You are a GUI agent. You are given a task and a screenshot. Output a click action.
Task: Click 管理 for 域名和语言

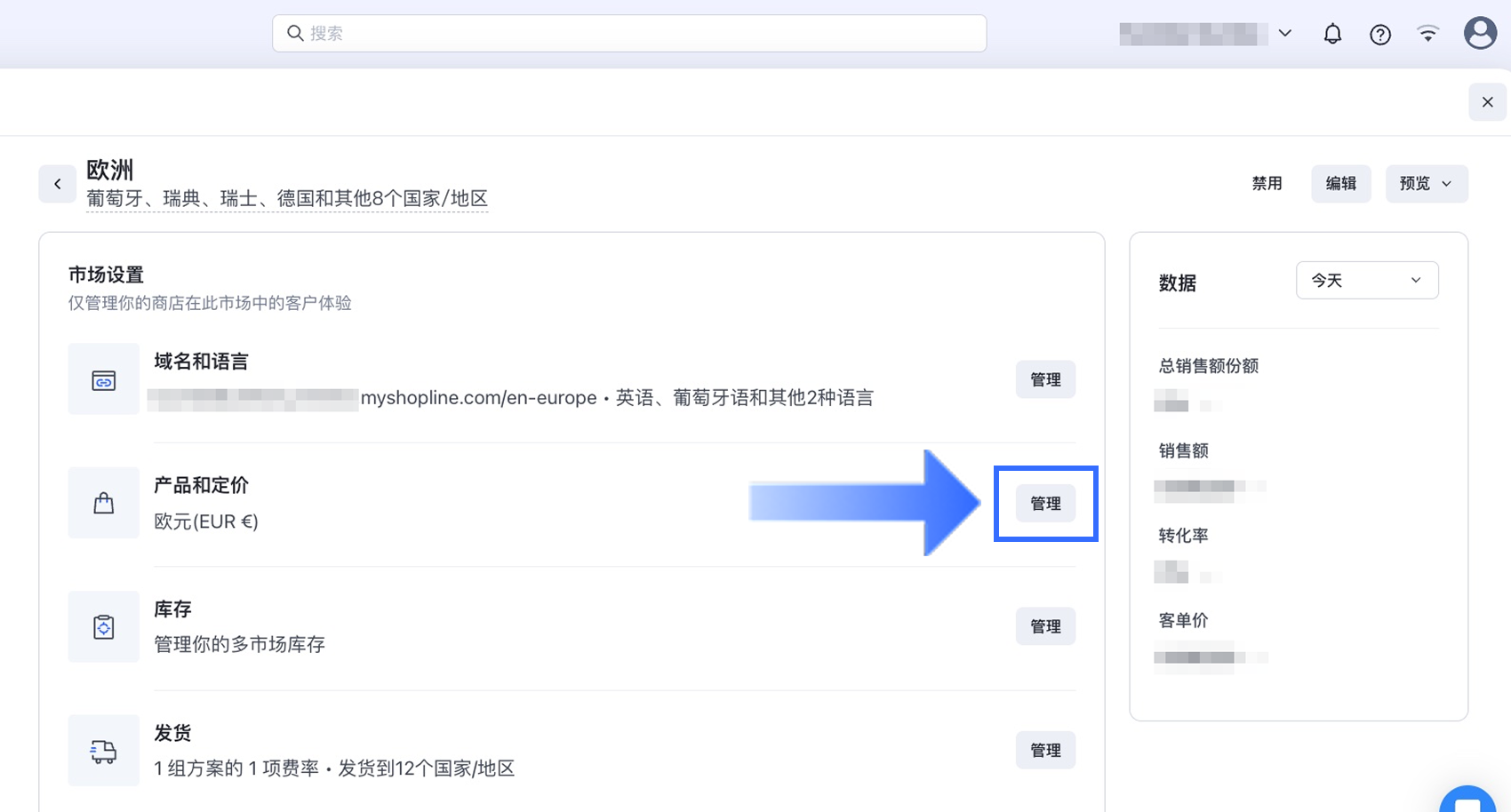point(1045,379)
